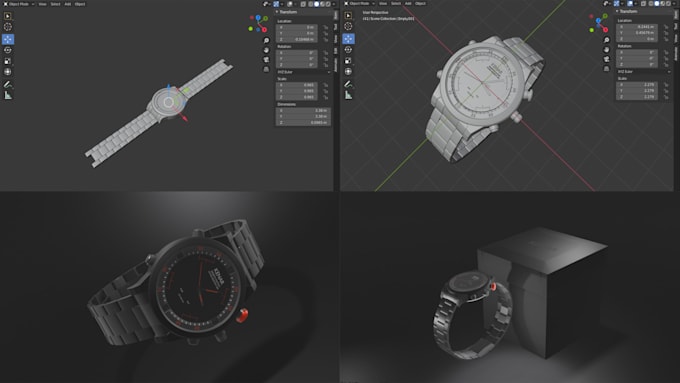Click blue Z axis on left navigation gizmo

coord(258,17)
